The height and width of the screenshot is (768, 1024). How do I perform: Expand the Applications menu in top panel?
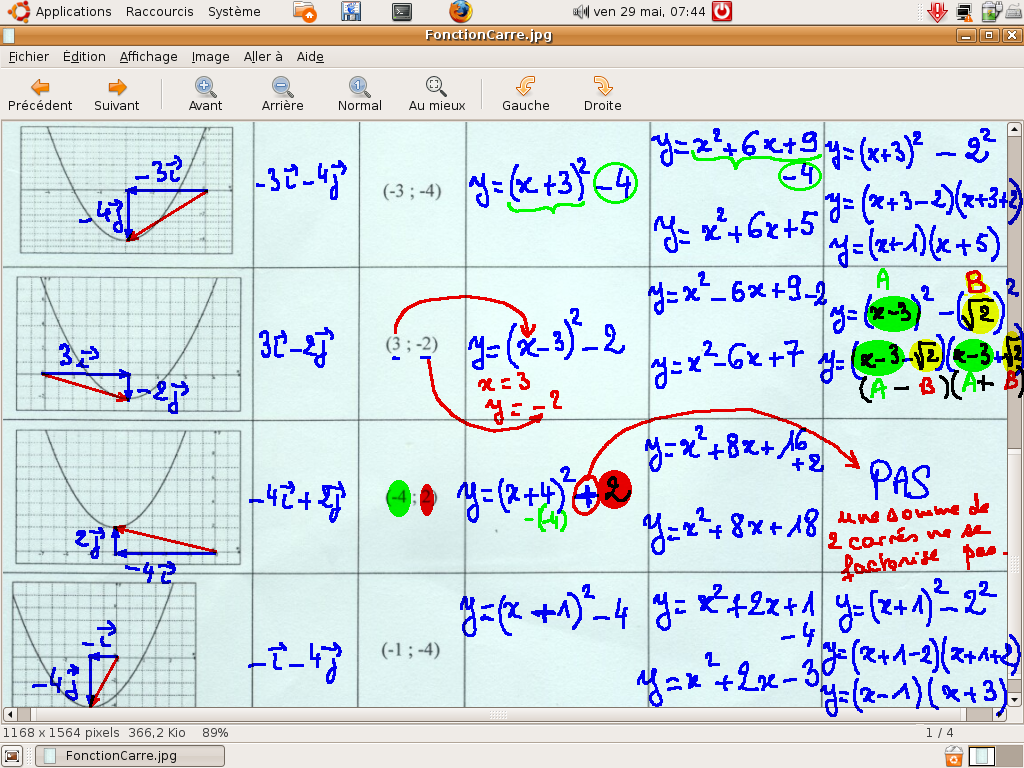(x=73, y=12)
